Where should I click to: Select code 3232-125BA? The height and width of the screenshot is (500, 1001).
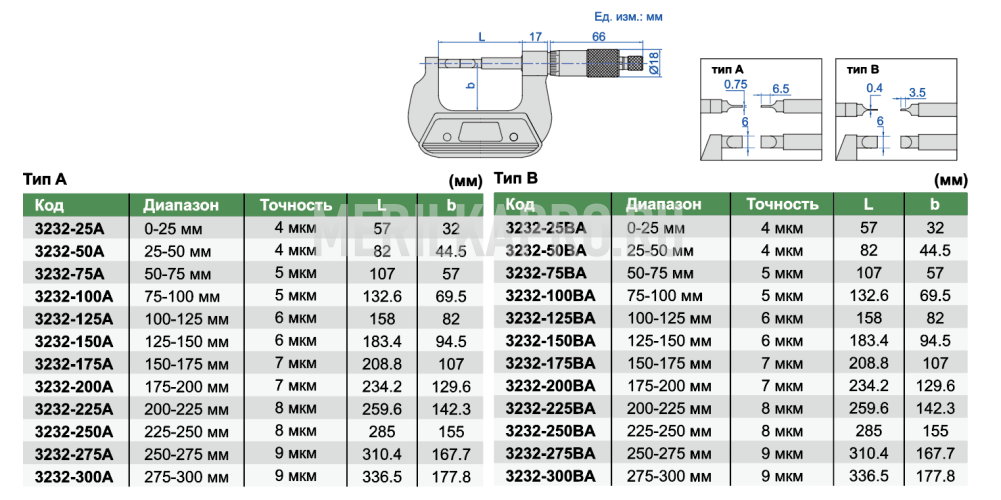550,318
